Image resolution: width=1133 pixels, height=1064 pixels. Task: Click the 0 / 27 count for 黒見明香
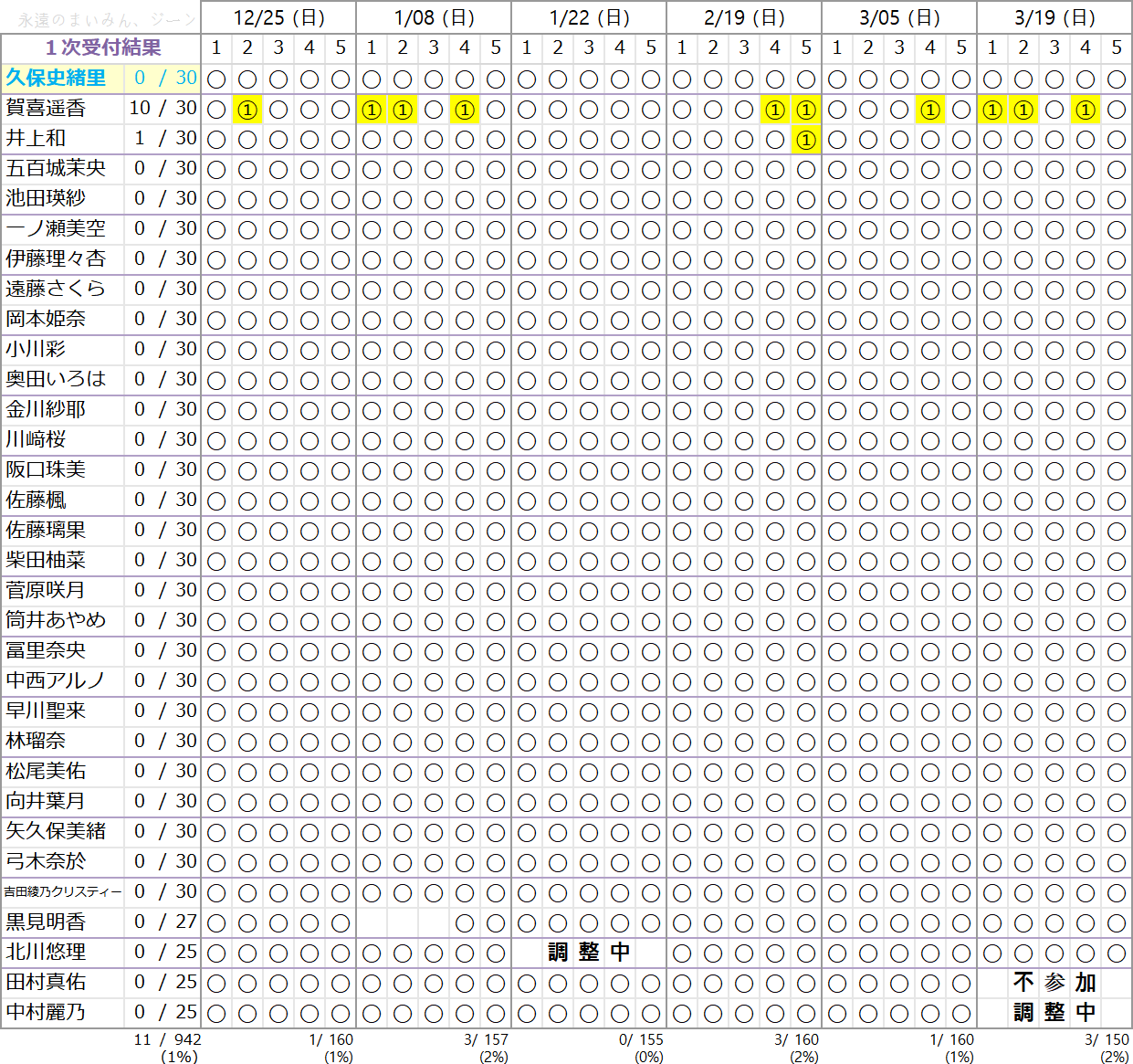point(165,922)
